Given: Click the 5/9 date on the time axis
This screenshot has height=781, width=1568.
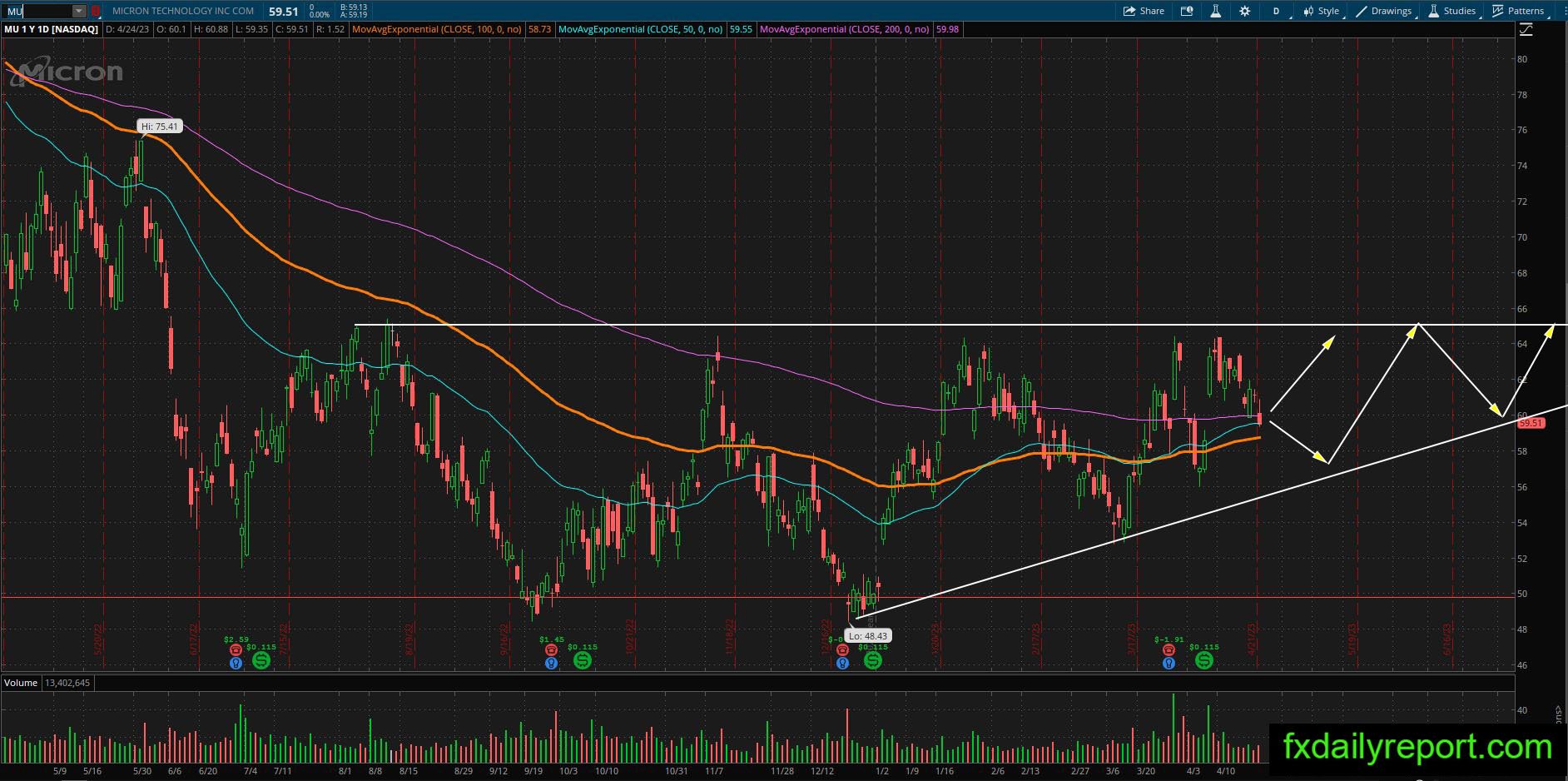Looking at the screenshot, I should 60,771.
